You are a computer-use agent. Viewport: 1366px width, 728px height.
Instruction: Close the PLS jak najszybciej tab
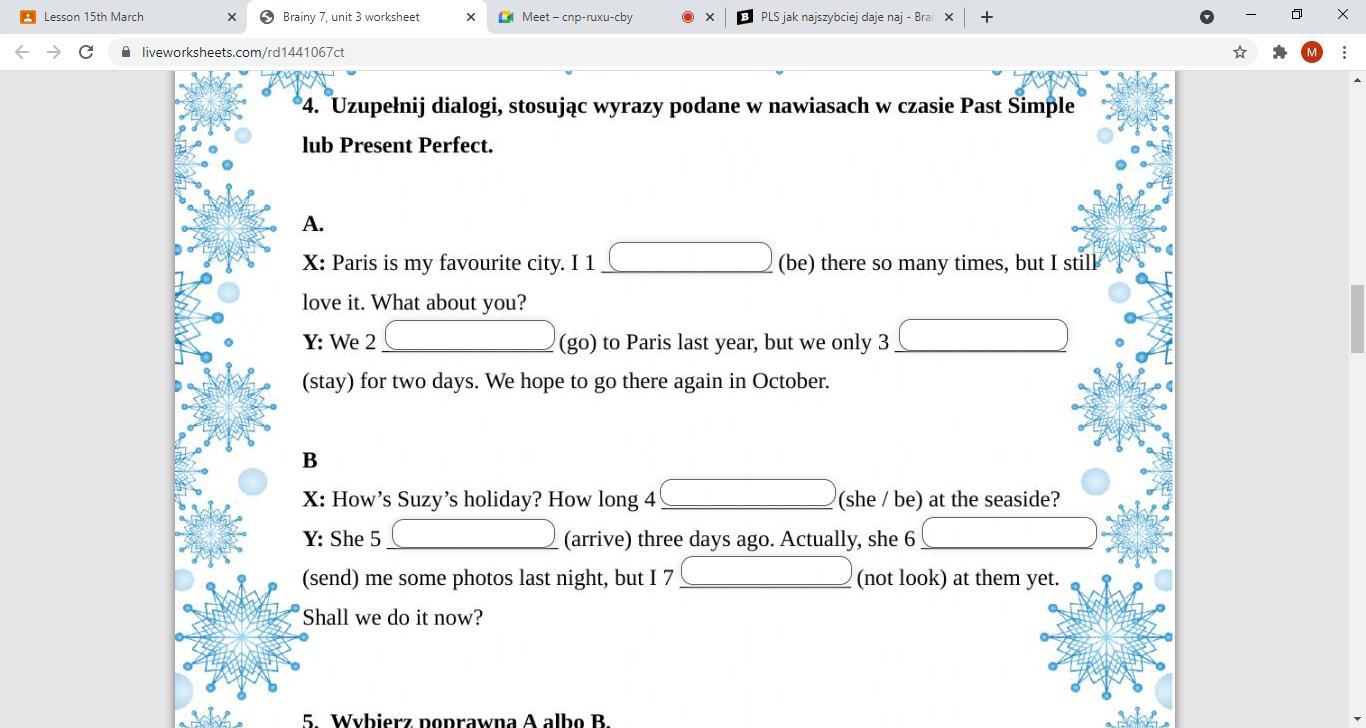(949, 17)
